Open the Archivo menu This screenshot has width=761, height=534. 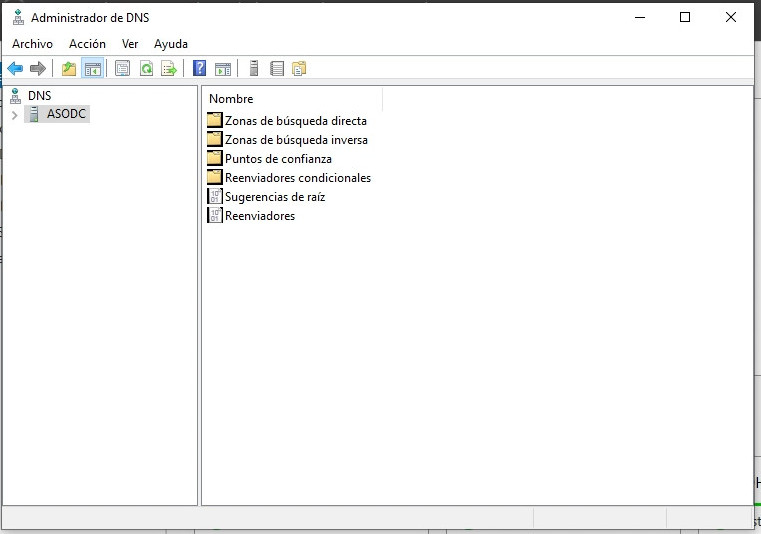pyautogui.click(x=32, y=44)
